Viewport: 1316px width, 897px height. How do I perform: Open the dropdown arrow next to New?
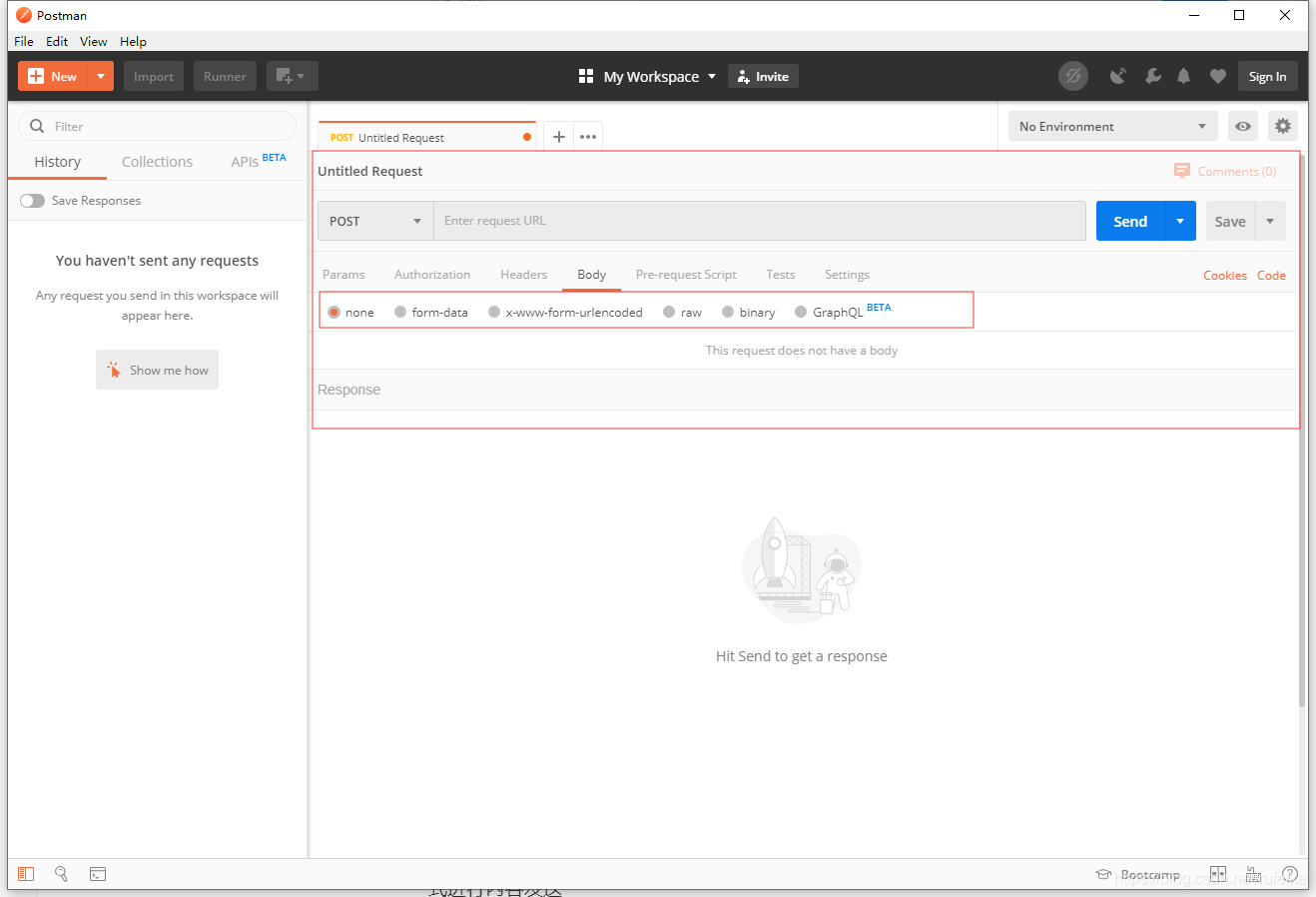(x=101, y=76)
